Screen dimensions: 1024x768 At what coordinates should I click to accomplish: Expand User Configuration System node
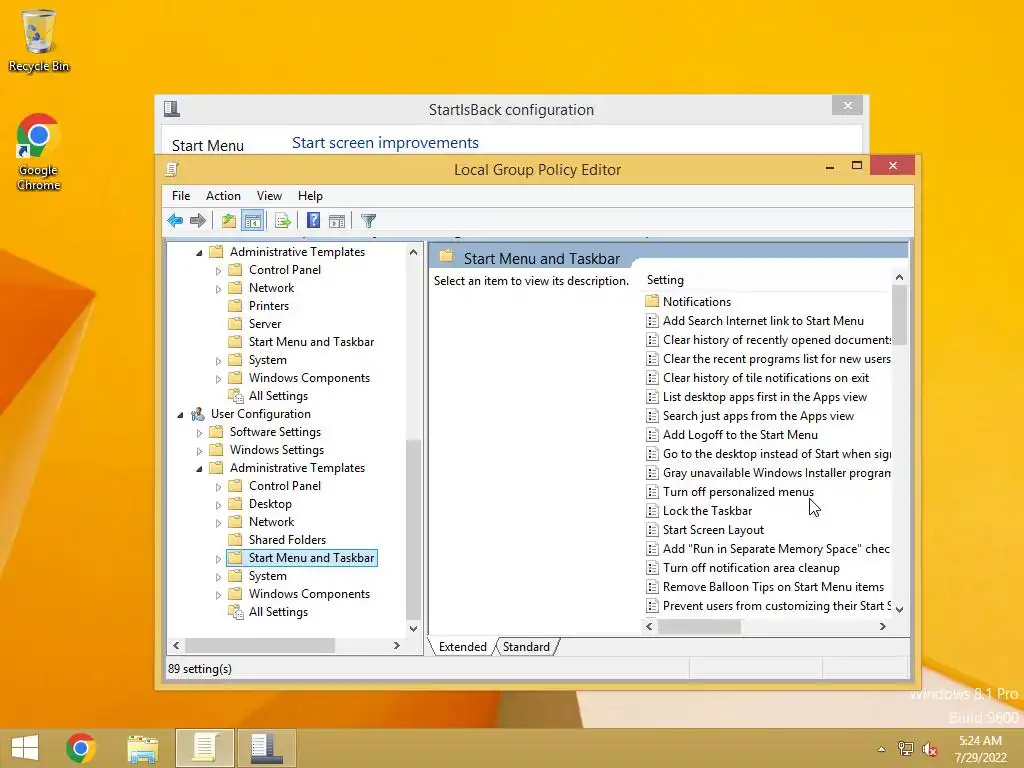[218, 577]
